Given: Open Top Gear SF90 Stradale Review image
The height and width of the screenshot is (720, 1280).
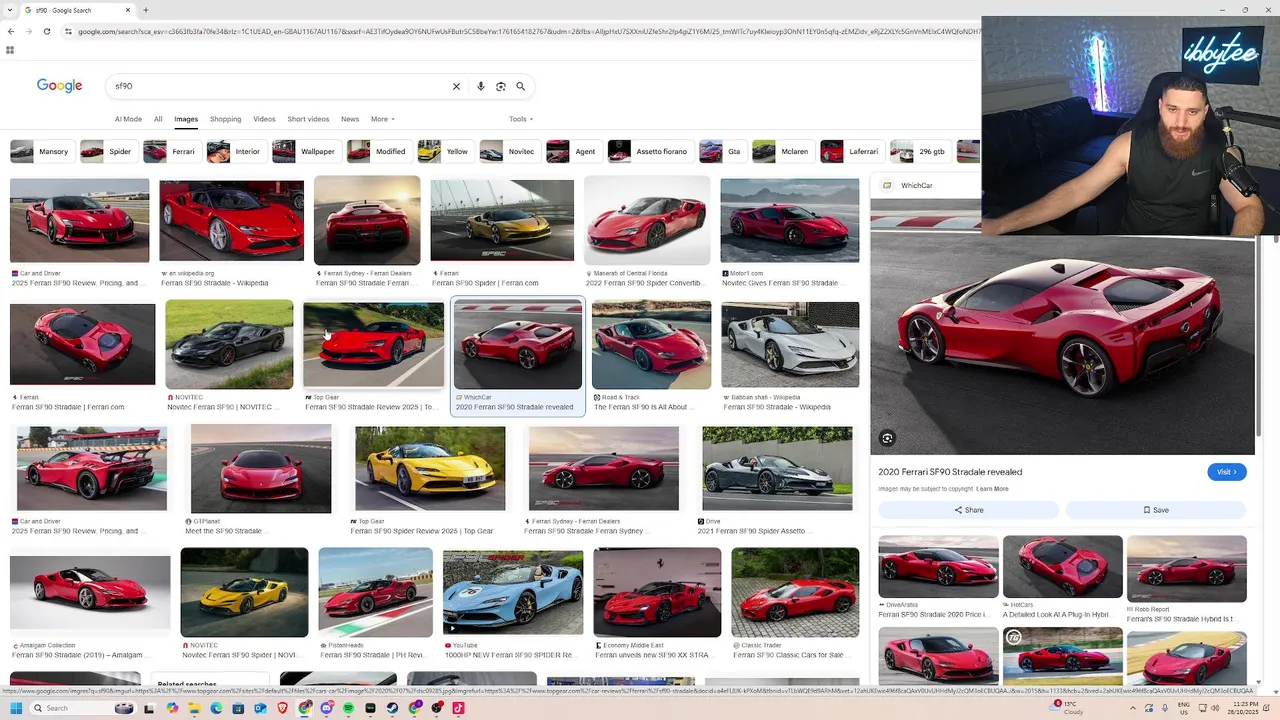Looking at the screenshot, I should pos(373,345).
